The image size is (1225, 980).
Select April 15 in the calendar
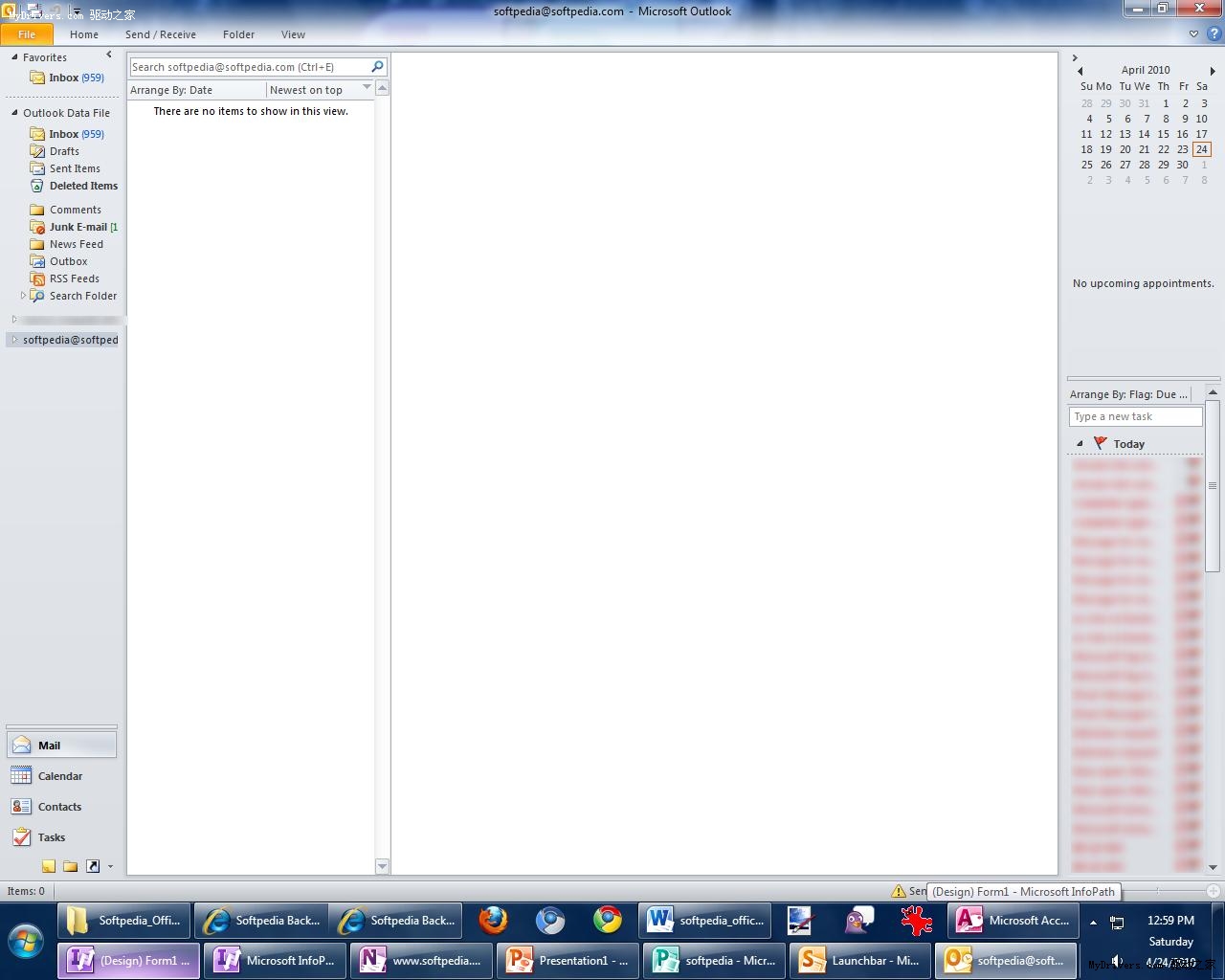[x=1164, y=134]
